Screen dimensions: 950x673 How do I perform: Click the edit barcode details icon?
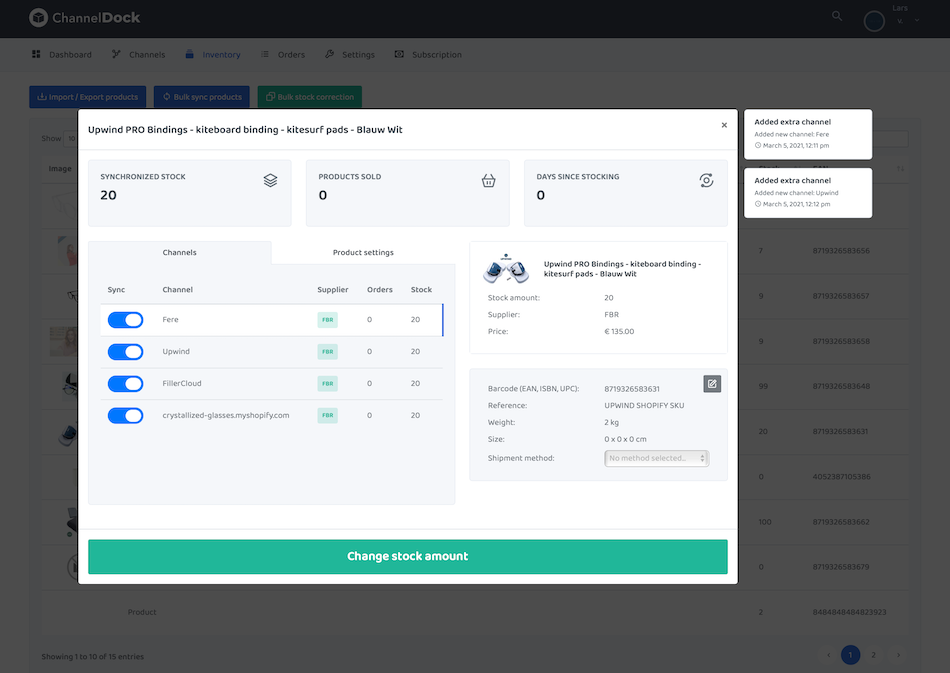click(x=712, y=383)
